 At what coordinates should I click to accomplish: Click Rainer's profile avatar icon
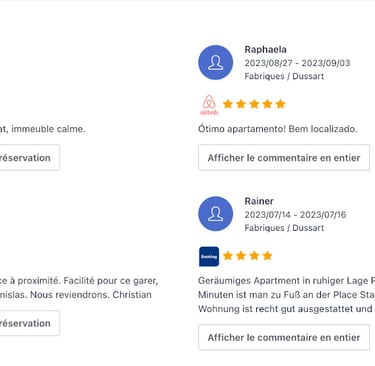pyautogui.click(x=216, y=214)
